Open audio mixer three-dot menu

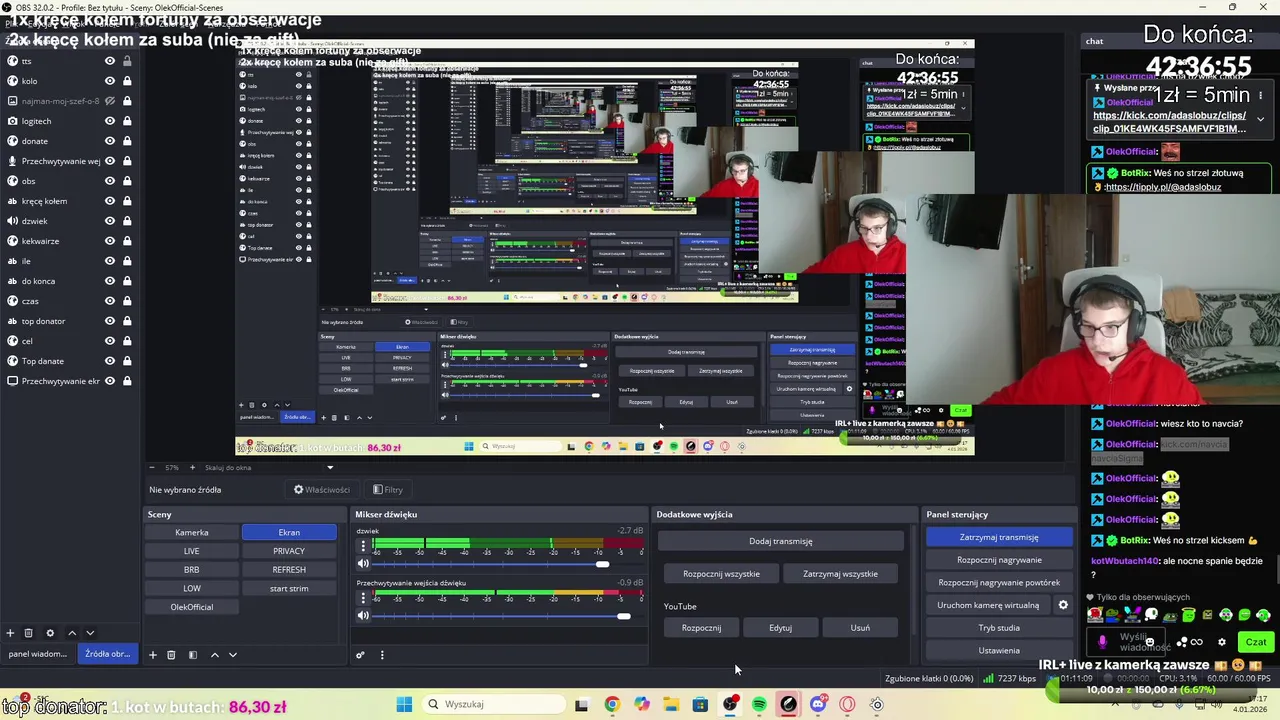tap(381, 655)
